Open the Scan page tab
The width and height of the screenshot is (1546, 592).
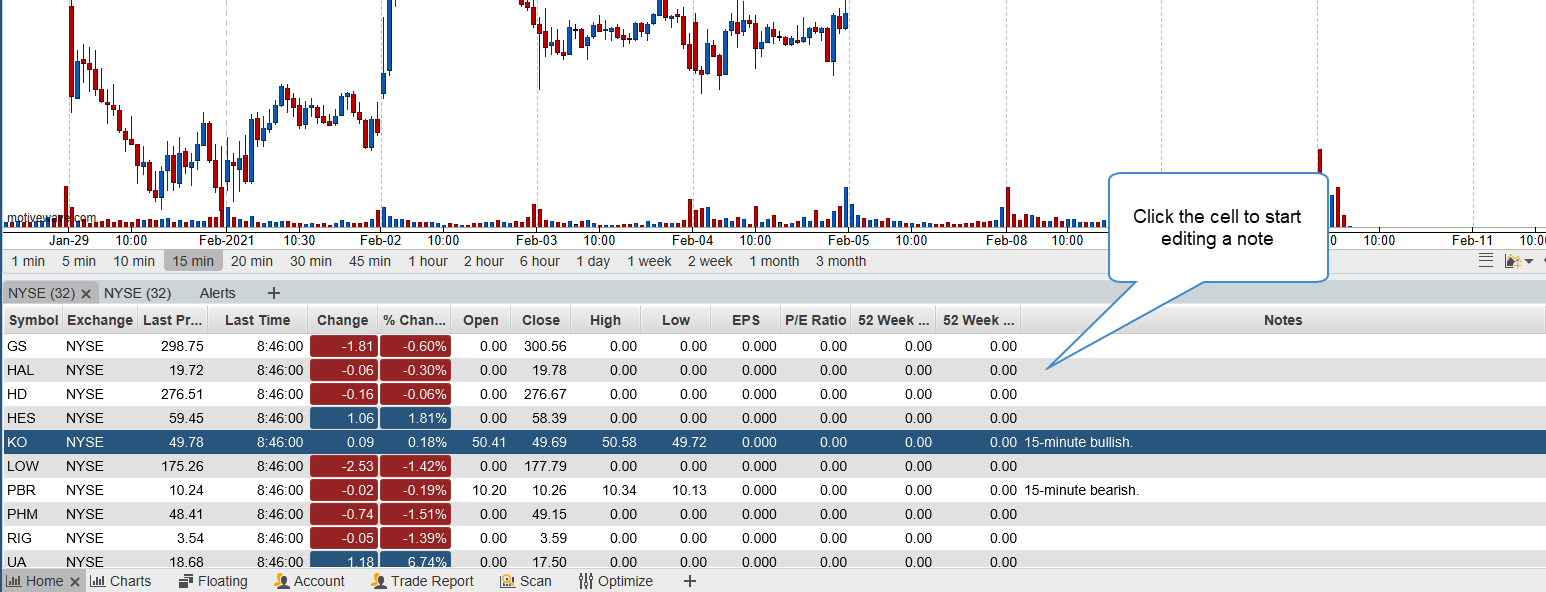pyautogui.click(x=526, y=581)
